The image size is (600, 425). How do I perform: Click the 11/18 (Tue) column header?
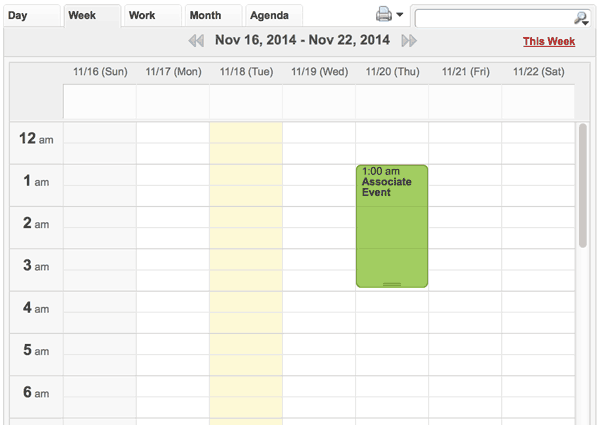click(246, 72)
